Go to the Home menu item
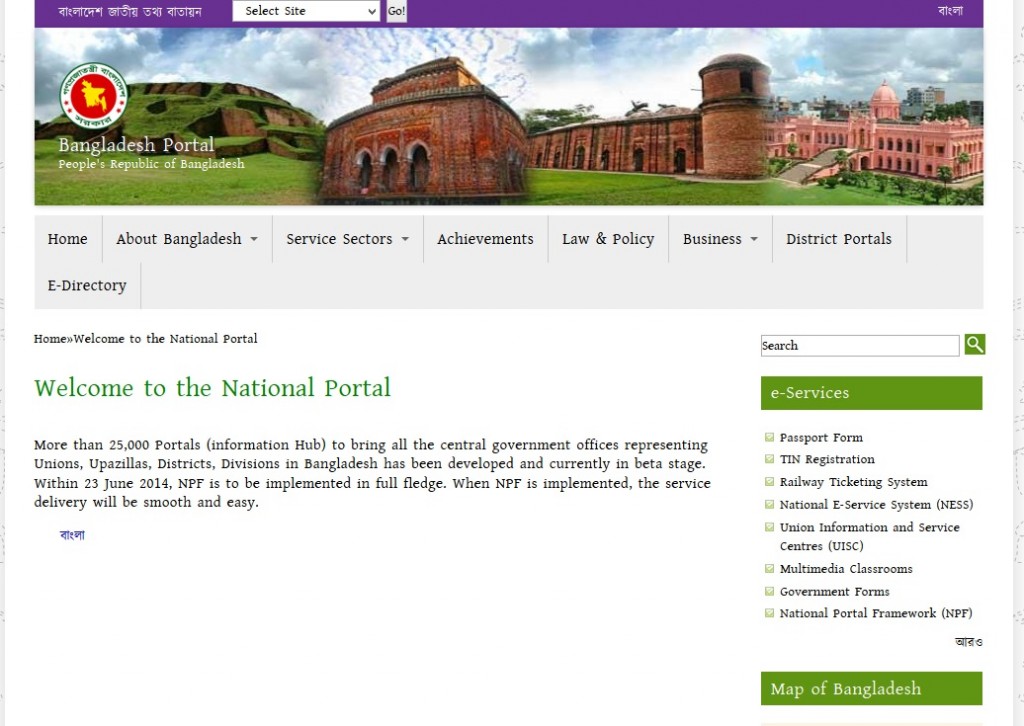This screenshot has width=1024, height=726. (67, 239)
